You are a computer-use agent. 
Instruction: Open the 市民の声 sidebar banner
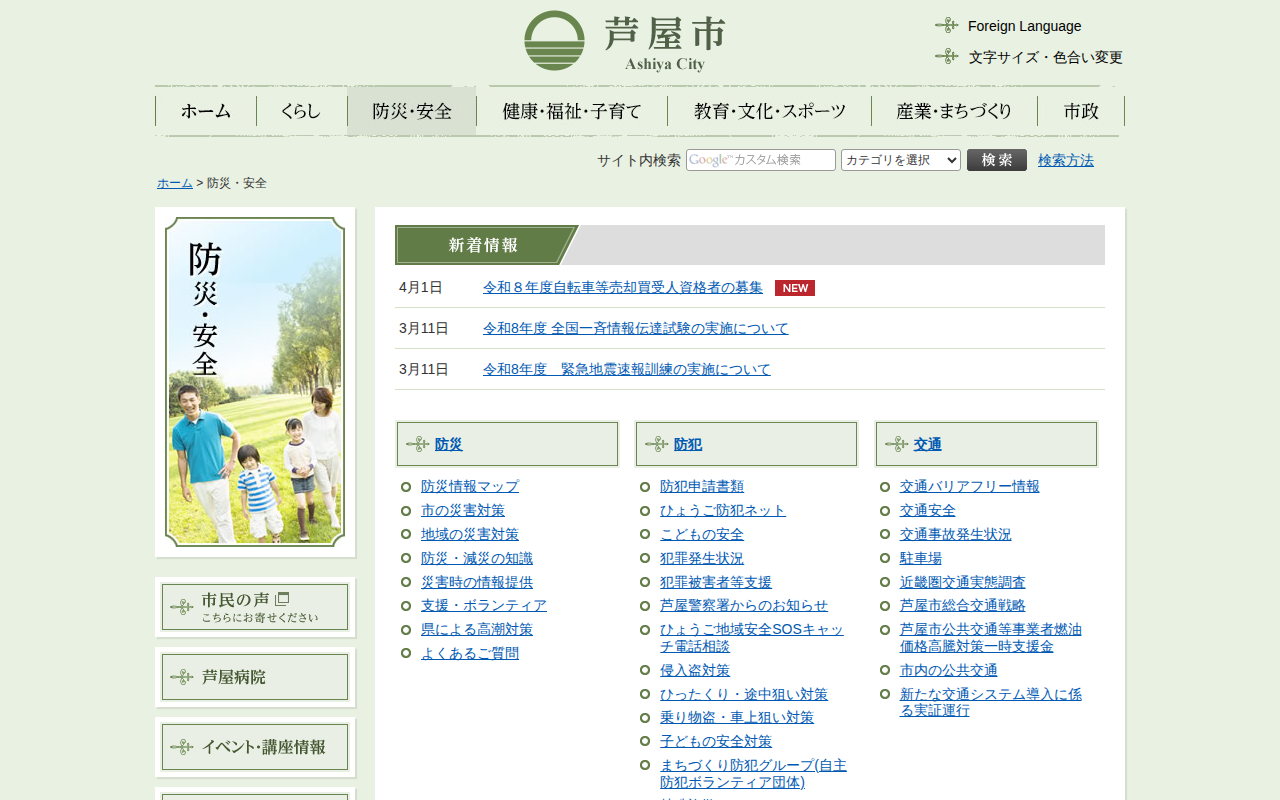(x=255, y=607)
